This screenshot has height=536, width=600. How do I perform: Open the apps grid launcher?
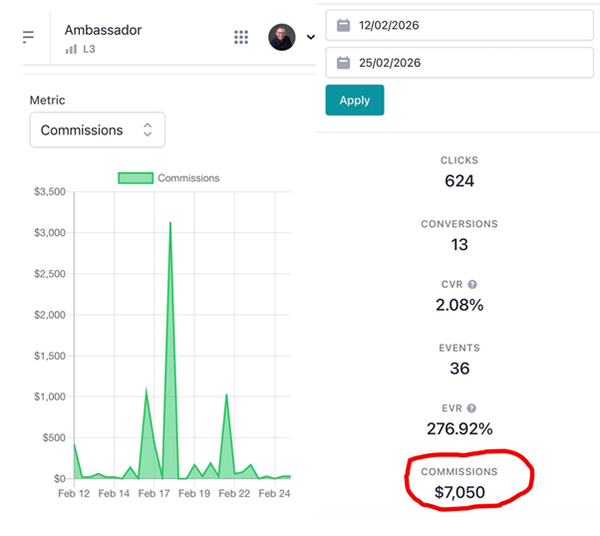pos(241,37)
